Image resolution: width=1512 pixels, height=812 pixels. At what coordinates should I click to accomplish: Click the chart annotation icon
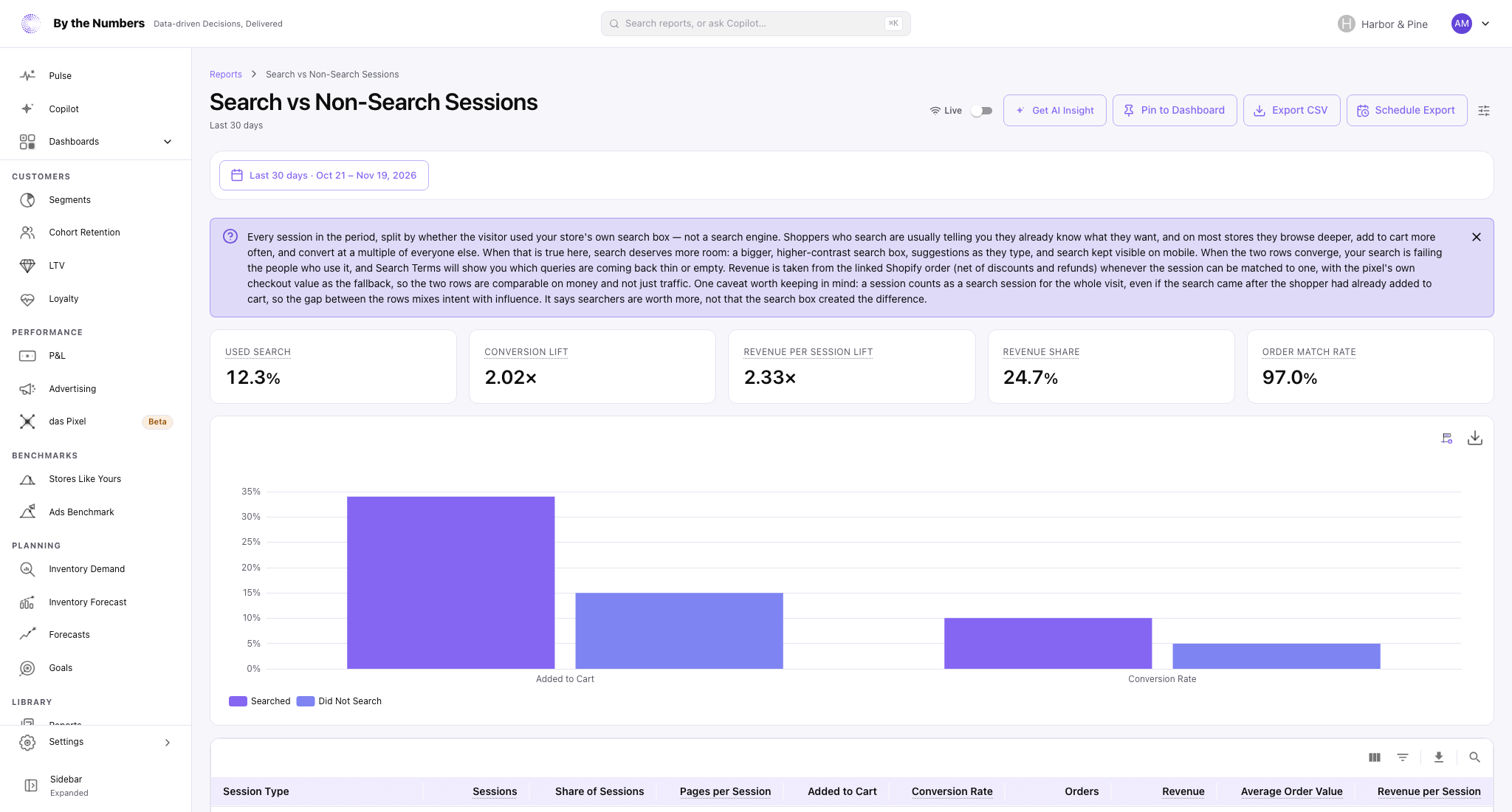1447,438
